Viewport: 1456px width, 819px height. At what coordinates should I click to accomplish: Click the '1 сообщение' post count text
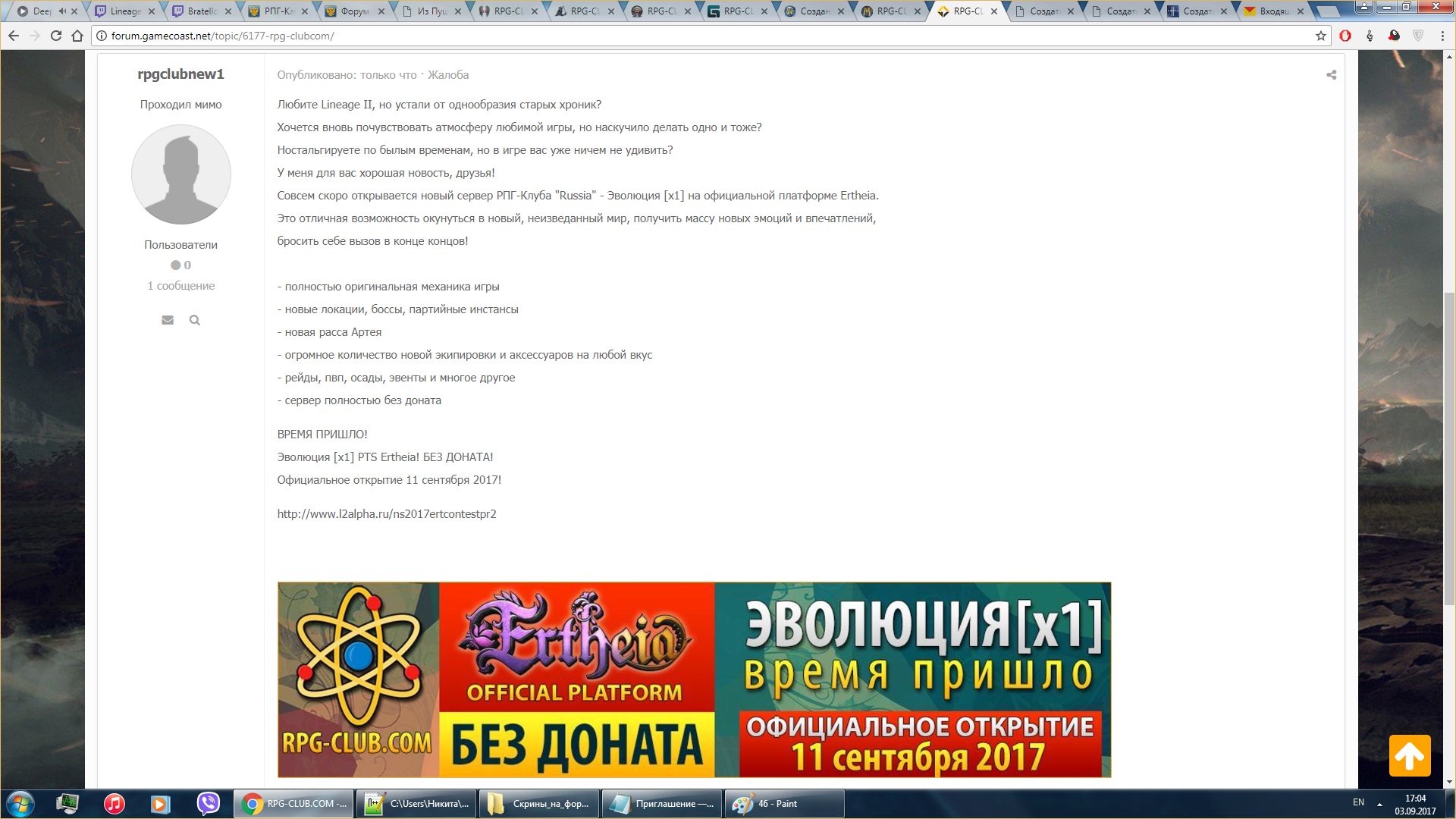[x=180, y=286]
